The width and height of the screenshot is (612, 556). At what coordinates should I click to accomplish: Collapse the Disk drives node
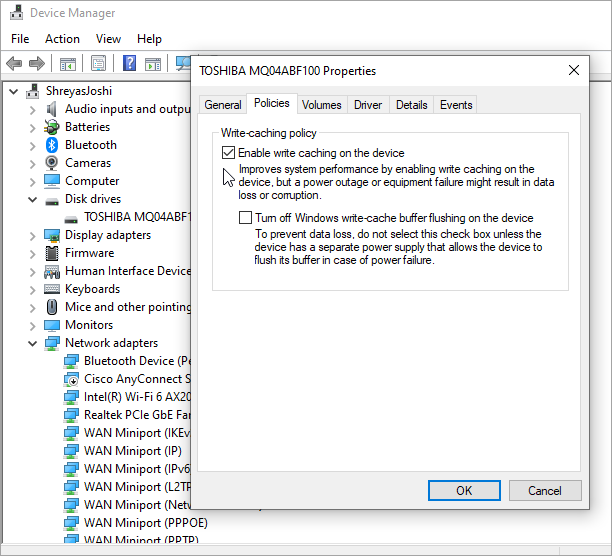click(x=33, y=199)
